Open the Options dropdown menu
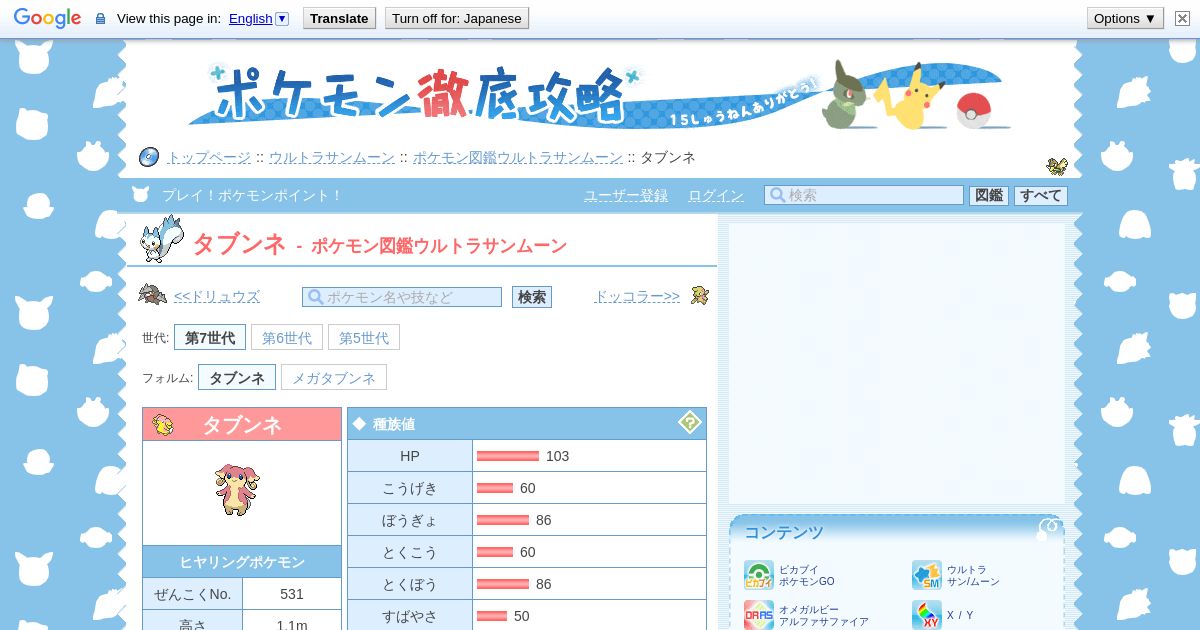The height and width of the screenshot is (630, 1200). [x=1125, y=18]
